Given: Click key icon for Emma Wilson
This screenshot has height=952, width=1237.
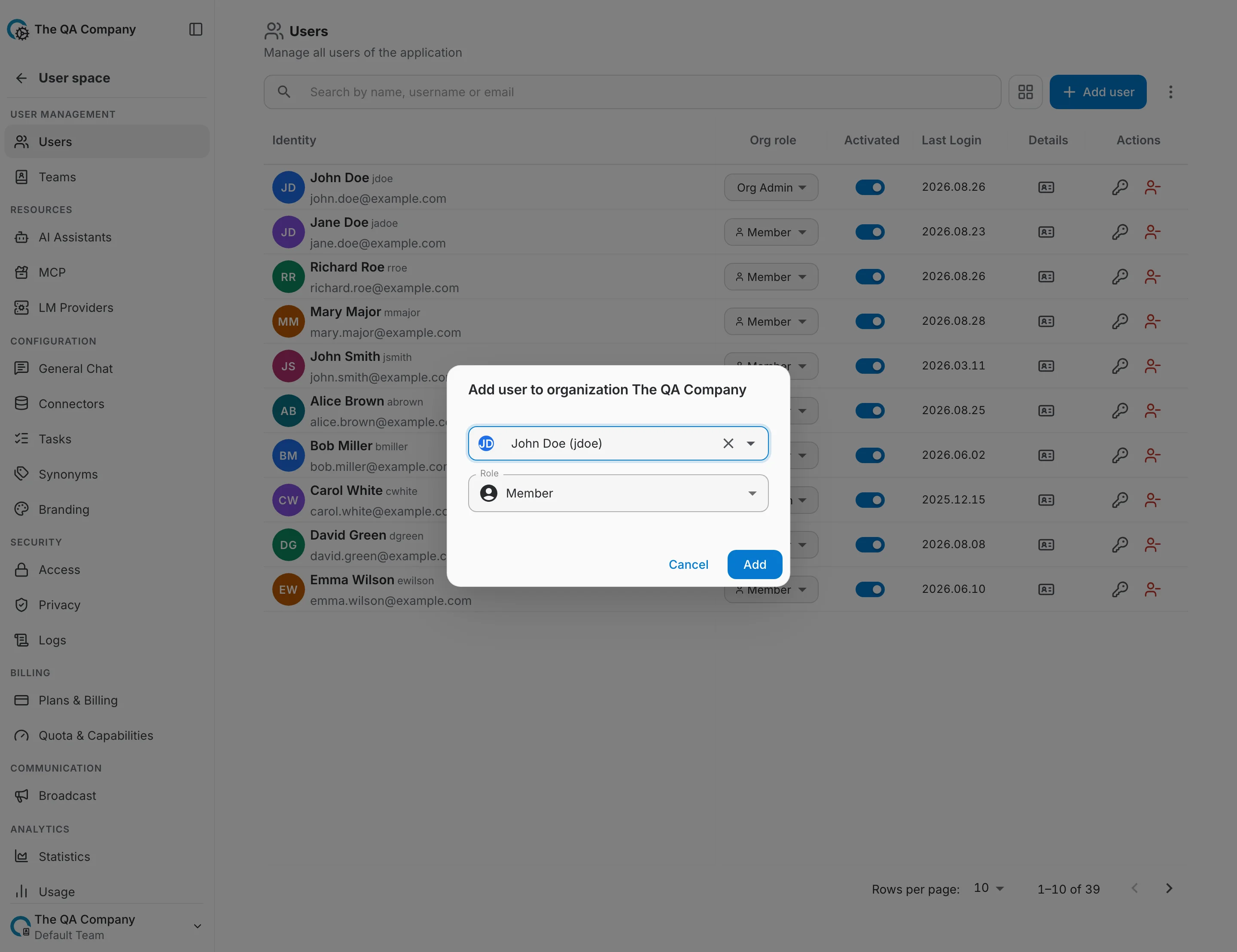Looking at the screenshot, I should click(x=1120, y=589).
